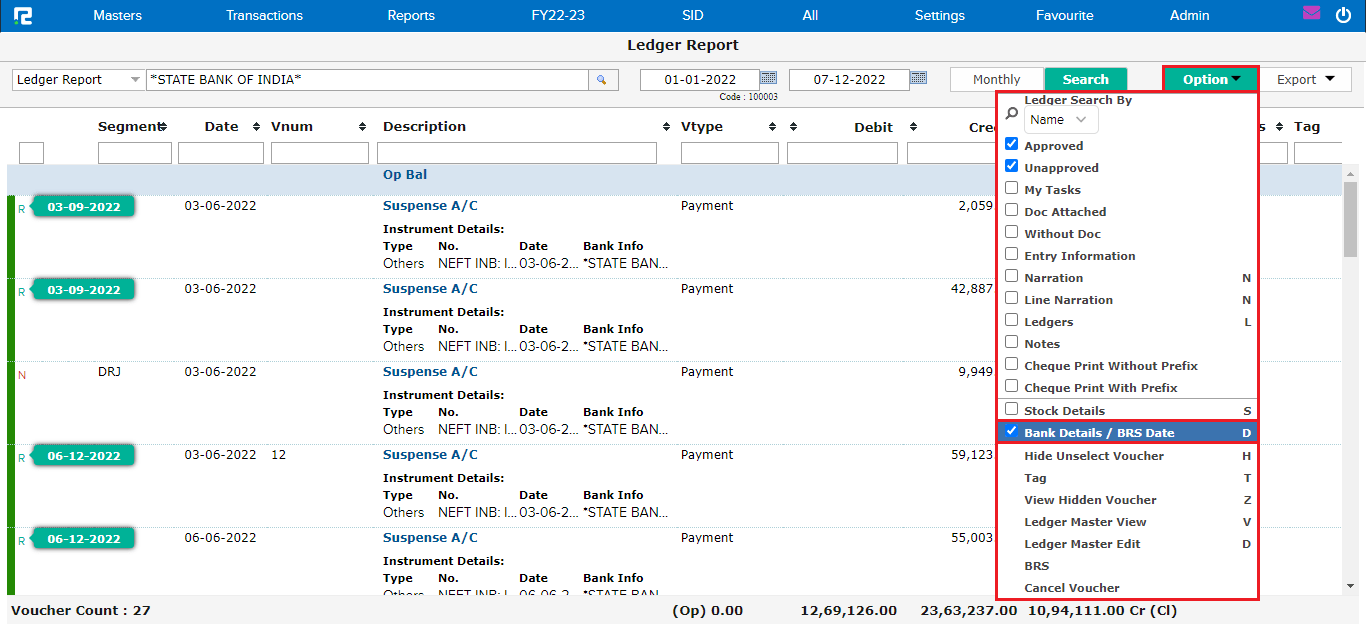Click the power logout icon
Image resolution: width=1366 pixels, height=625 pixels.
coord(1343,15)
